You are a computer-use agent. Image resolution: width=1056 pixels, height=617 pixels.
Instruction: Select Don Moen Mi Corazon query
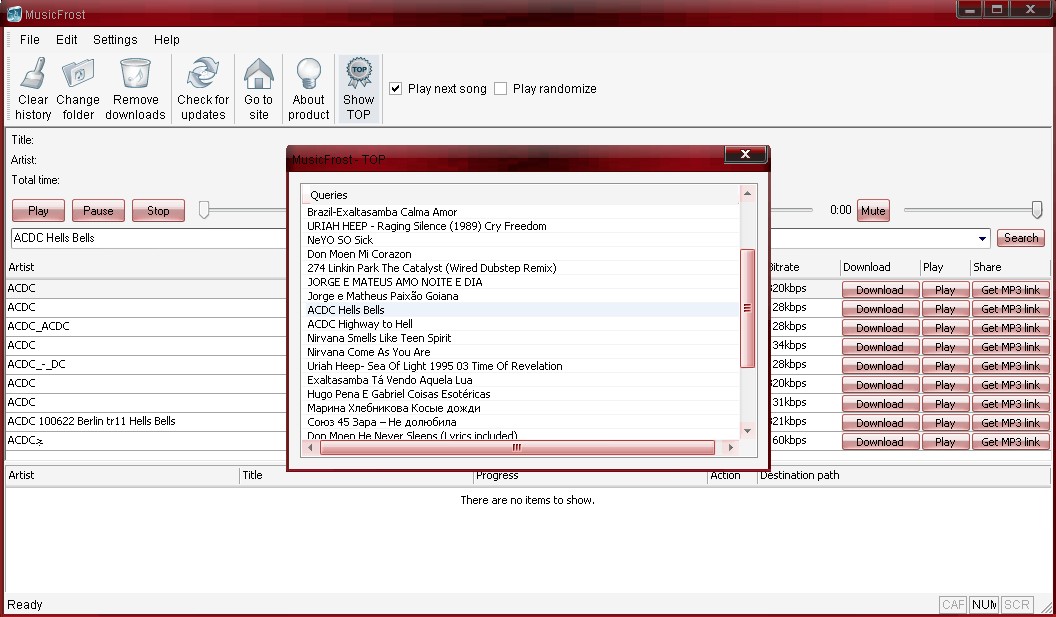click(359, 255)
